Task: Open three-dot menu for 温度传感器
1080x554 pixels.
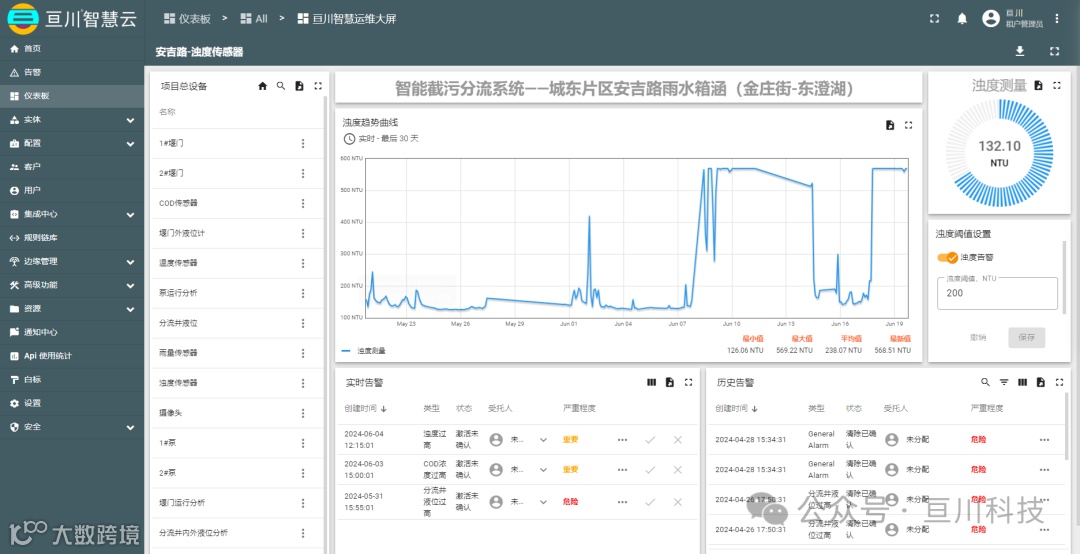Action: coord(302,263)
